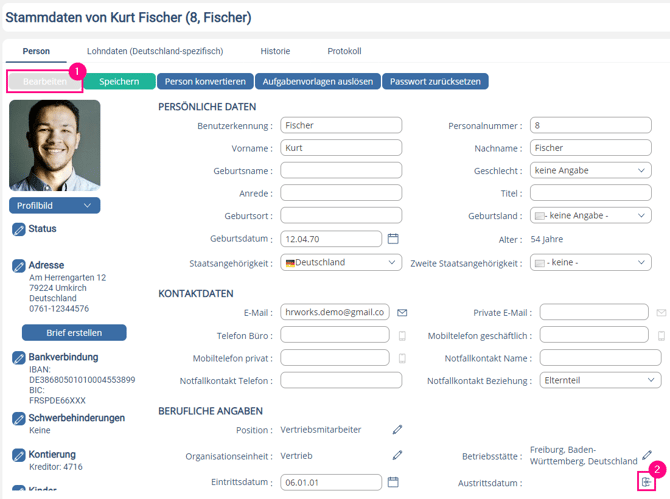The height and width of the screenshot is (499, 670).
Task: Edit Kontierung using its pencil icon
Action: click(19, 455)
